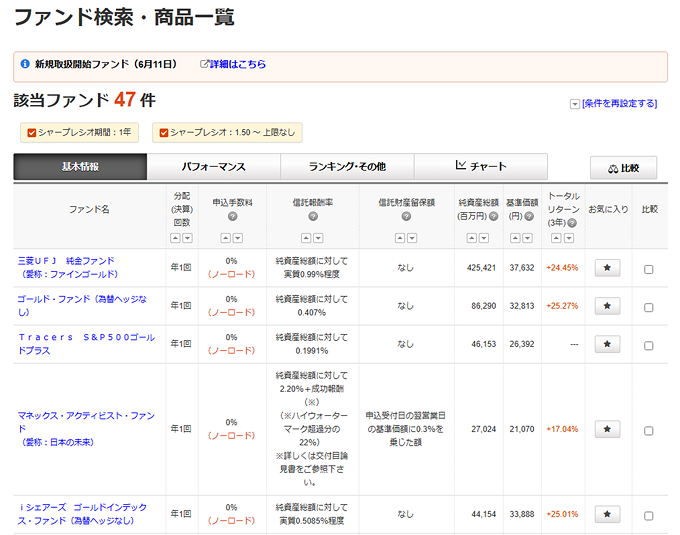The width and height of the screenshot is (680, 535).
Task: Favorite ゴールド・ファンド (為替ヘッジなし) with star
Action: [x=608, y=306]
